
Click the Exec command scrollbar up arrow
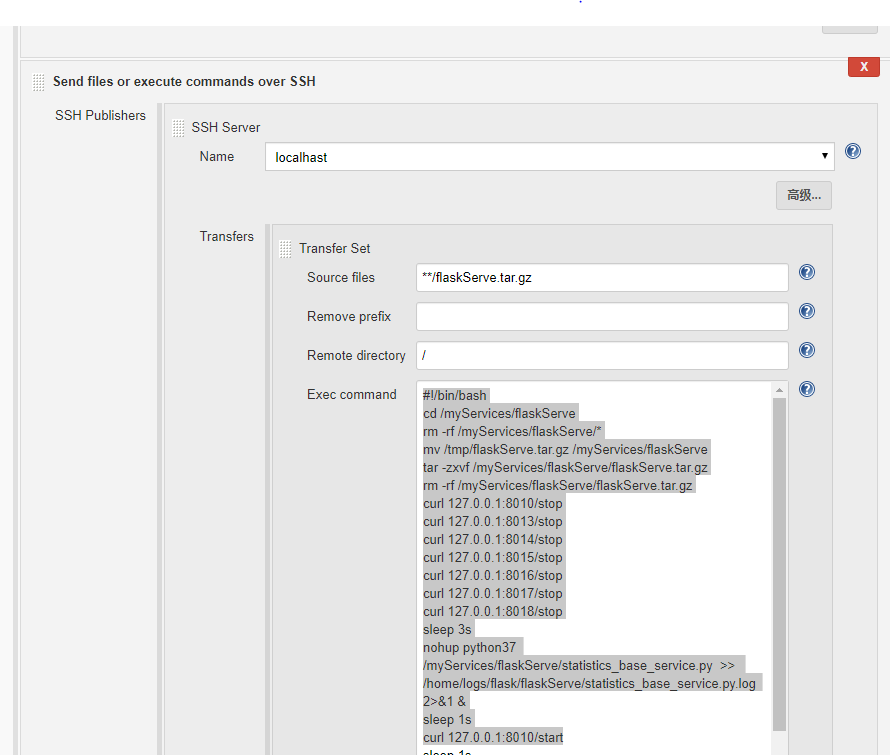[x=779, y=390]
